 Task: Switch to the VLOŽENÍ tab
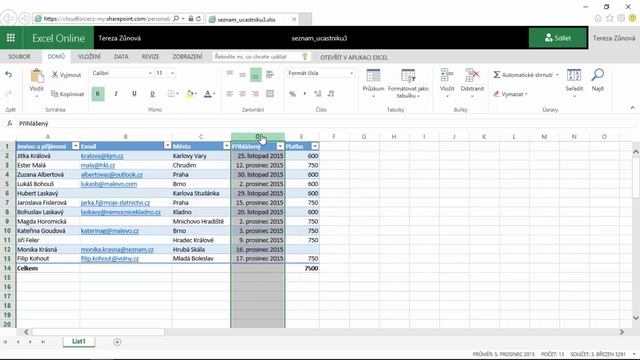(89, 57)
